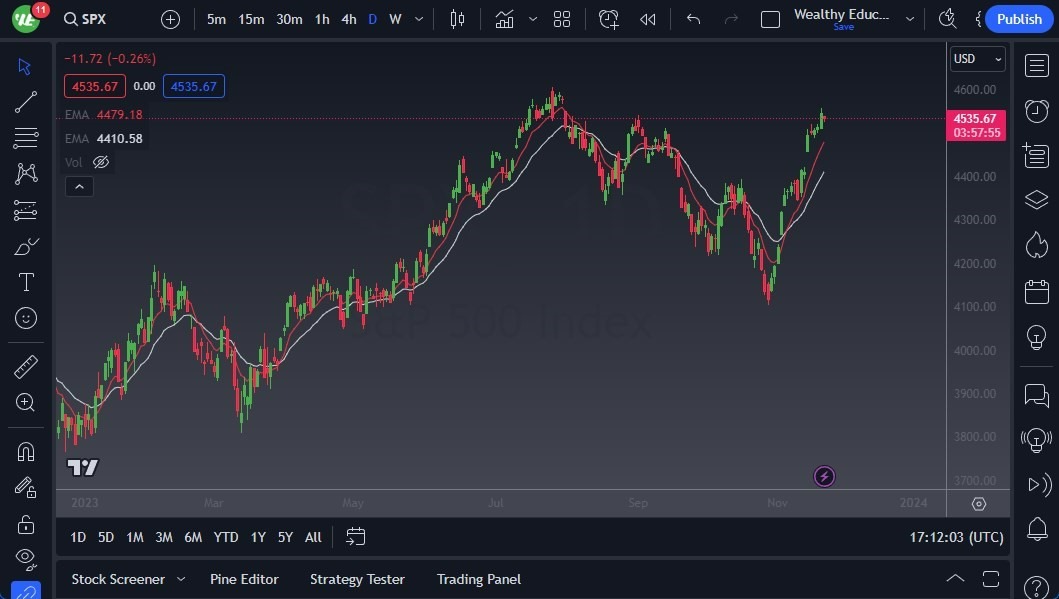1059x599 pixels.
Task: Start Bar Replay mode
Action: 646,18
